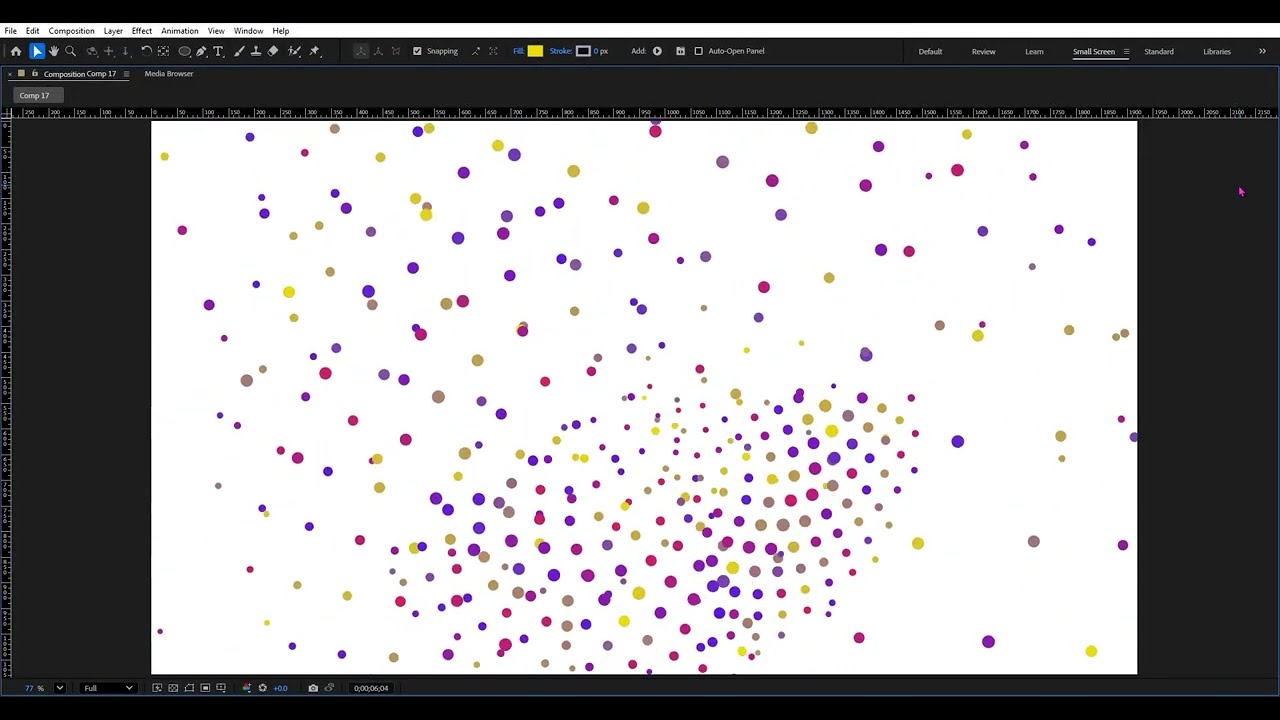Viewport: 1280px width, 720px height.
Task: Toggle Transparency Grid
Action: click(173, 688)
